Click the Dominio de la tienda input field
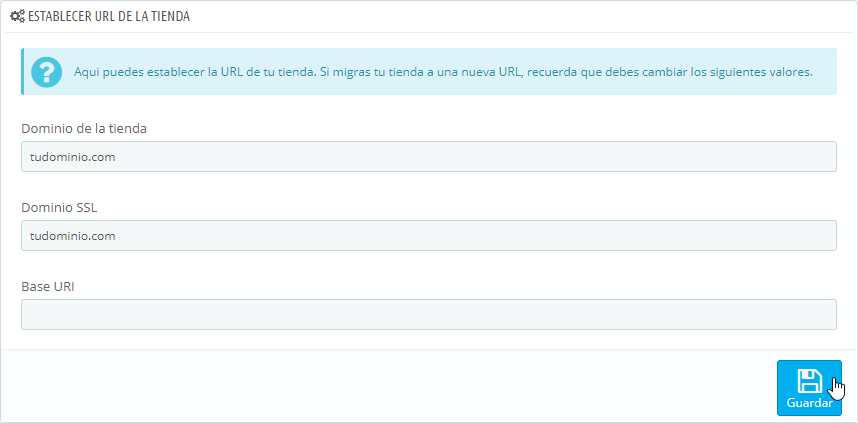The height and width of the screenshot is (423, 858). tap(428, 157)
